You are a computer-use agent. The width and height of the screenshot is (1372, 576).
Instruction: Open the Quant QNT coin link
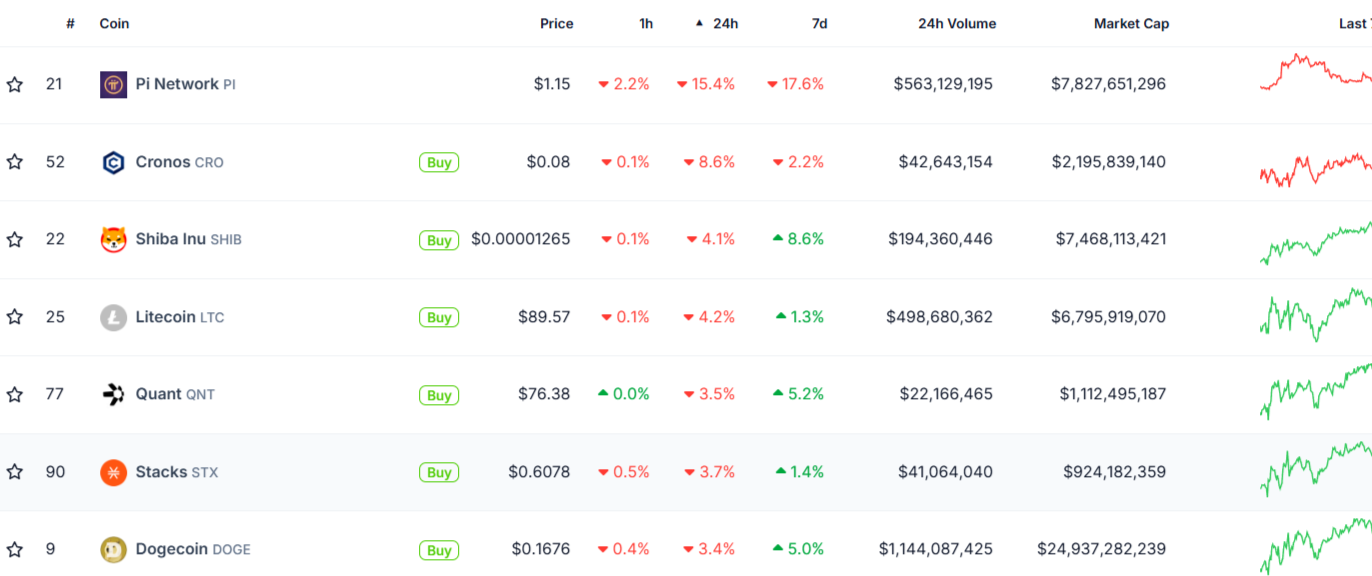pos(175,395)
